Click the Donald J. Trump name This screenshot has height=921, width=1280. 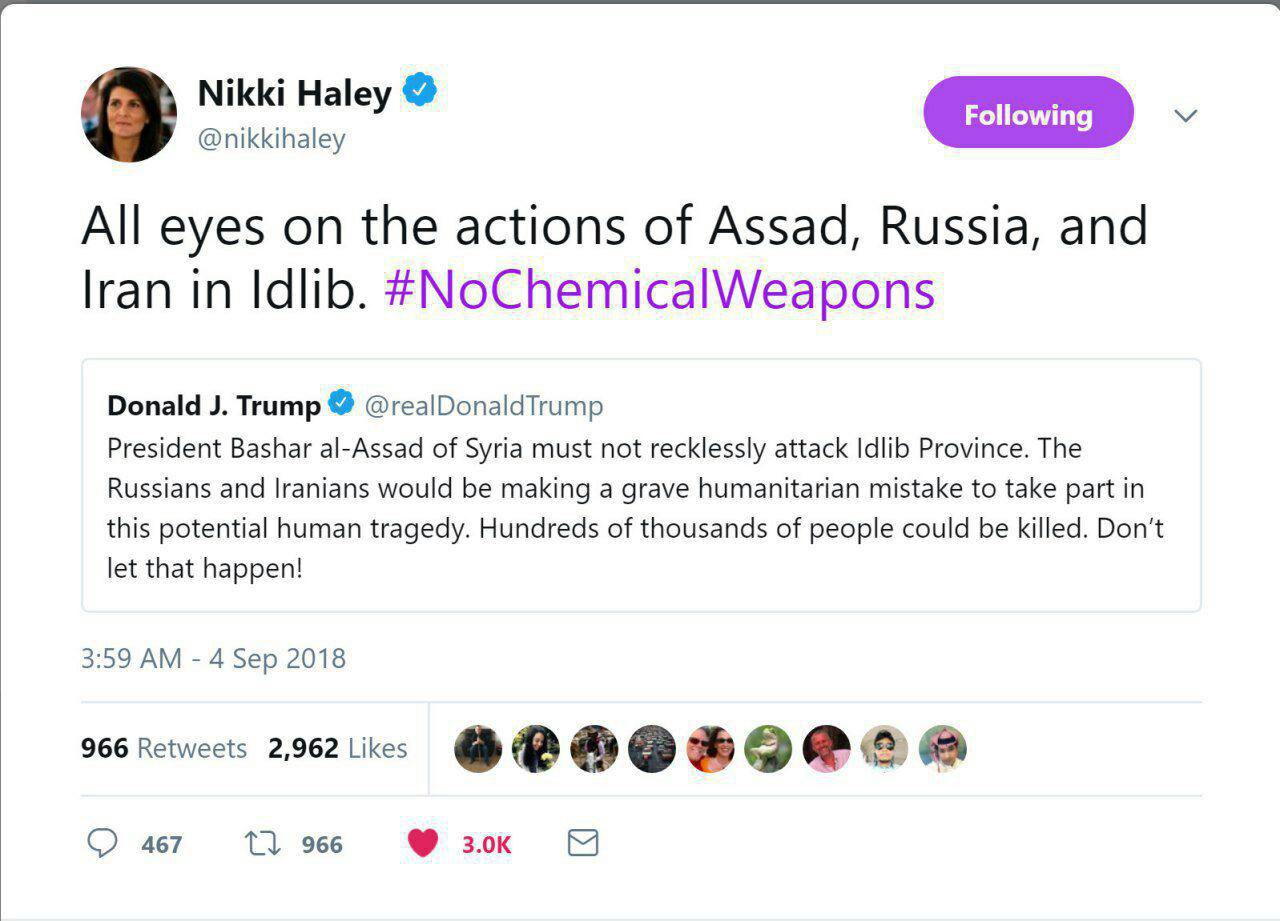click(214, 406)
